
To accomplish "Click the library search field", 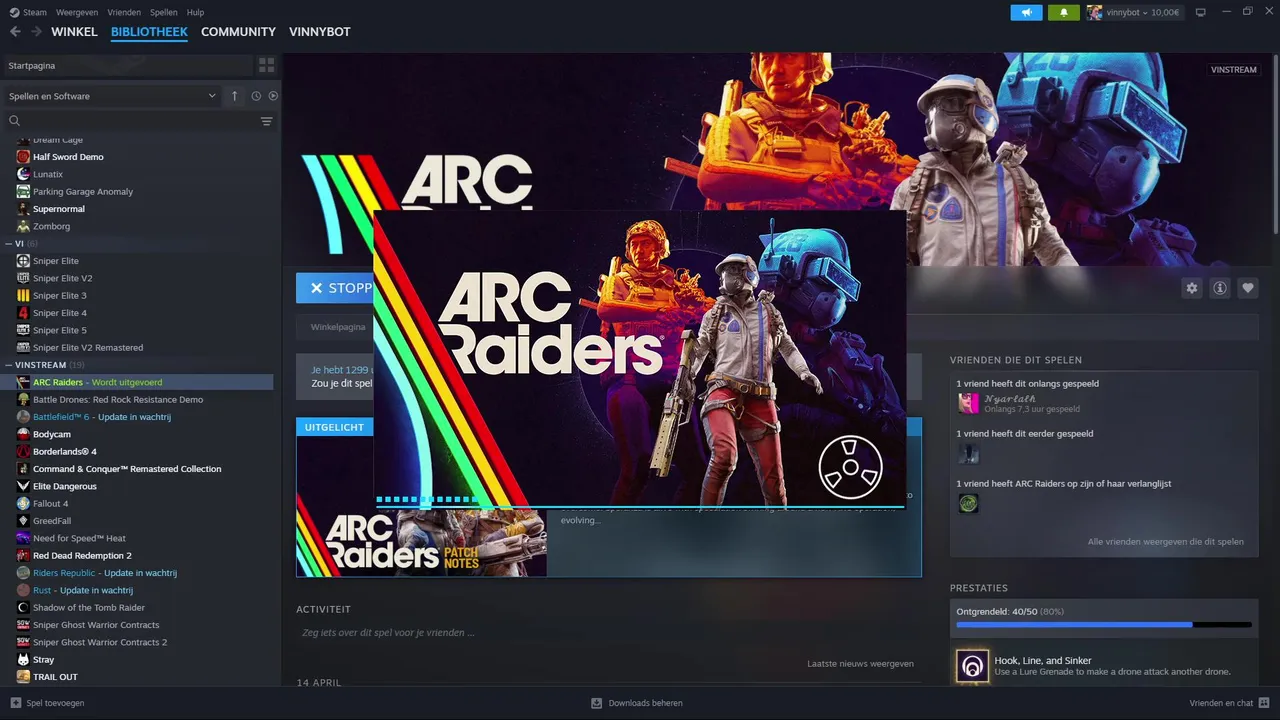I will click(130, 121).
